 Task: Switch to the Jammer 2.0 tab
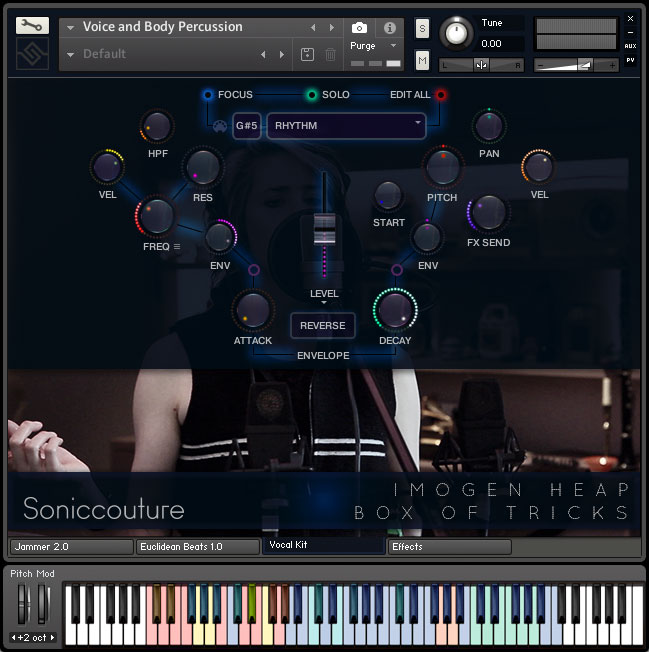click(x=72, y=547)
